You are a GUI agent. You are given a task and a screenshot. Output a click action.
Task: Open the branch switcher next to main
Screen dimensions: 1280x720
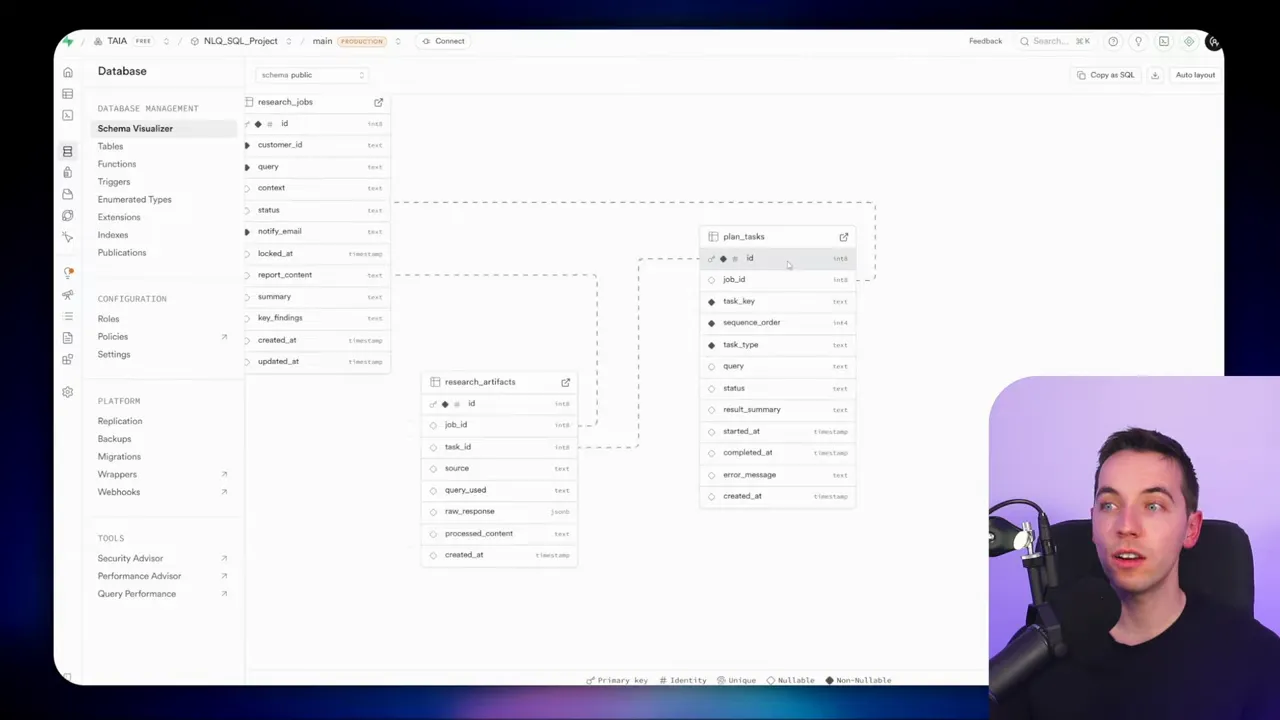coord(398,41)
